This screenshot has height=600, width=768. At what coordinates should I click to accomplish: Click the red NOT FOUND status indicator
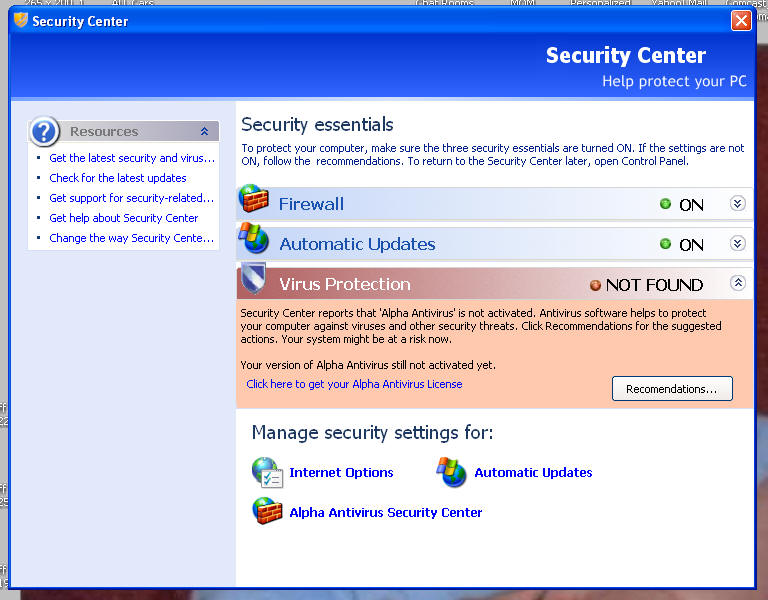point(595,285)
